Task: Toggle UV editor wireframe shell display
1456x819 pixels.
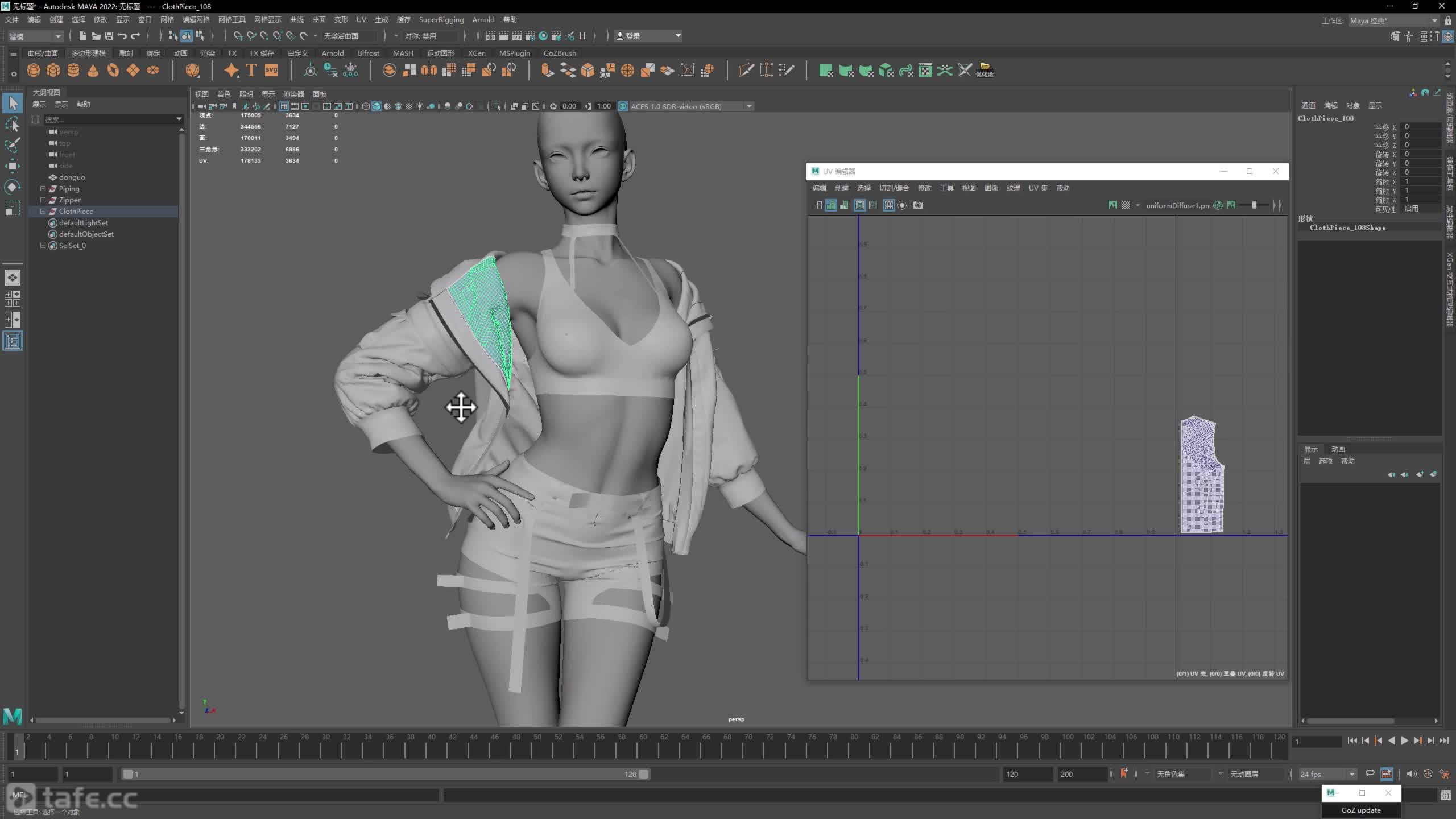Action: coord(818,205)
